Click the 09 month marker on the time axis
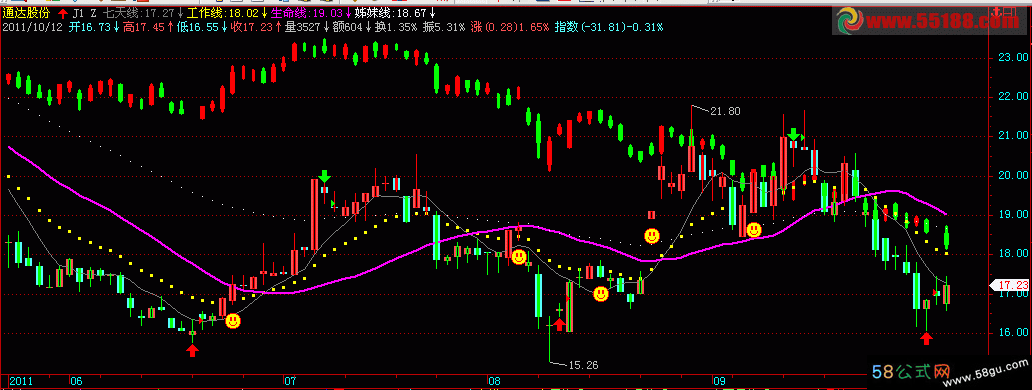The height and width of the screenshot is (390, 1032). pyautogui.click(x=719, y=381)
